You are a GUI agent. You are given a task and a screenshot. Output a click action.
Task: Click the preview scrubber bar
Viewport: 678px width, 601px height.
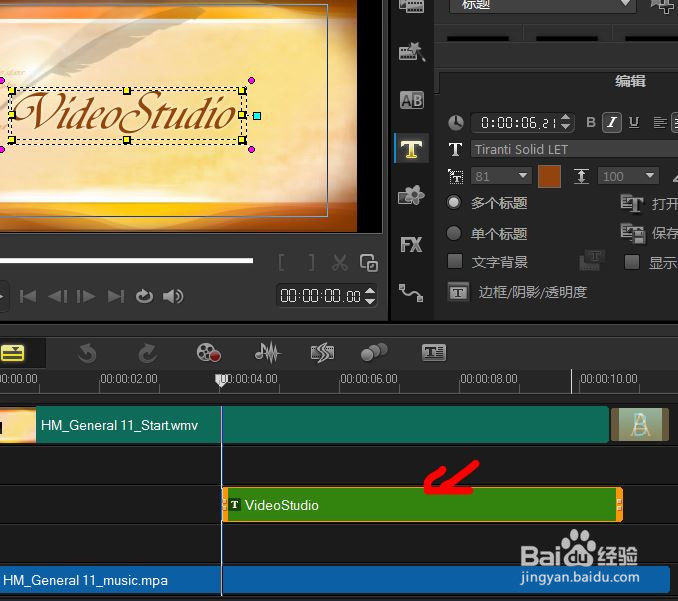pos(126,260)
